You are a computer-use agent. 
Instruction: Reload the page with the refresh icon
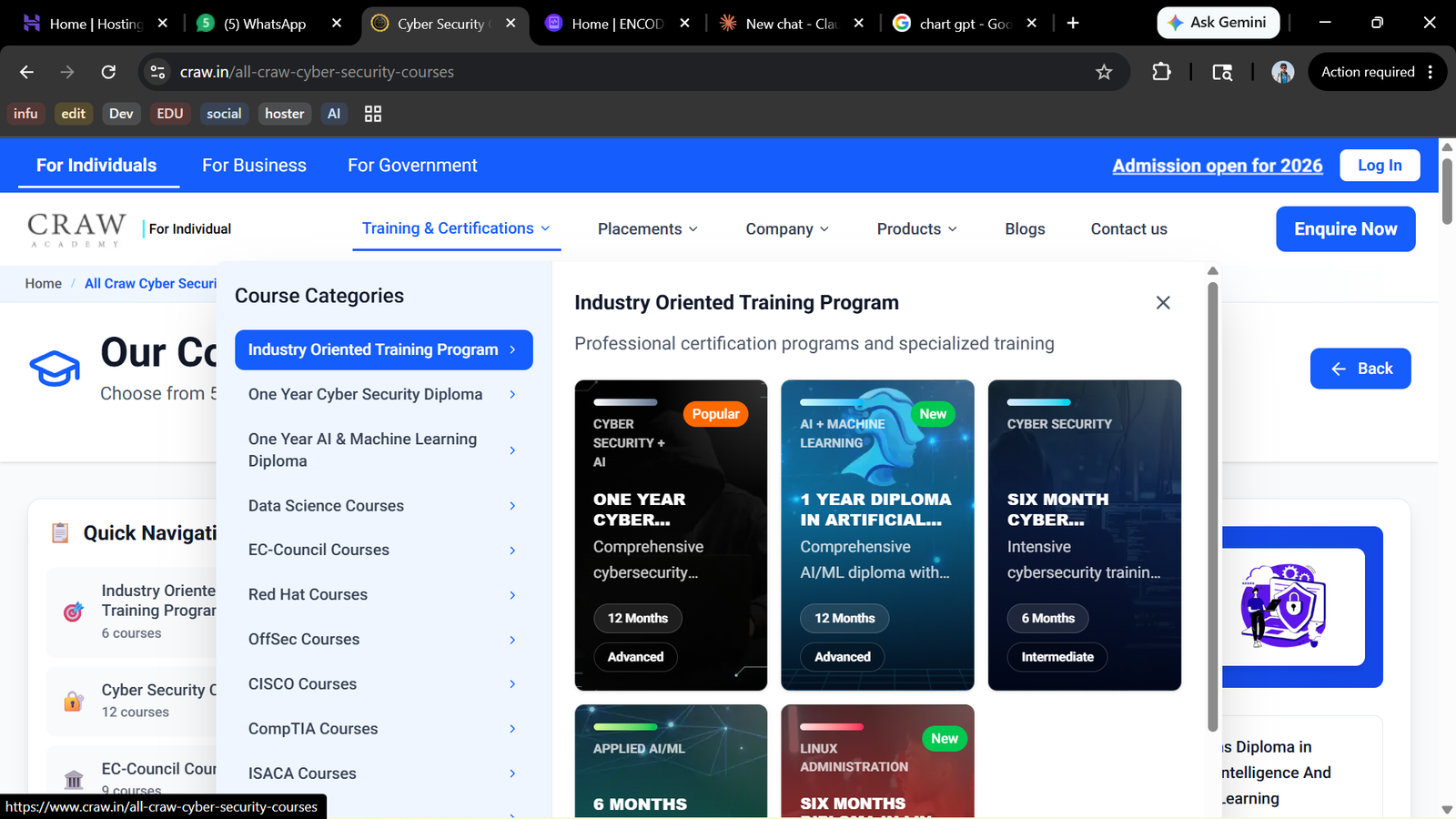click(x=108, y=72)
